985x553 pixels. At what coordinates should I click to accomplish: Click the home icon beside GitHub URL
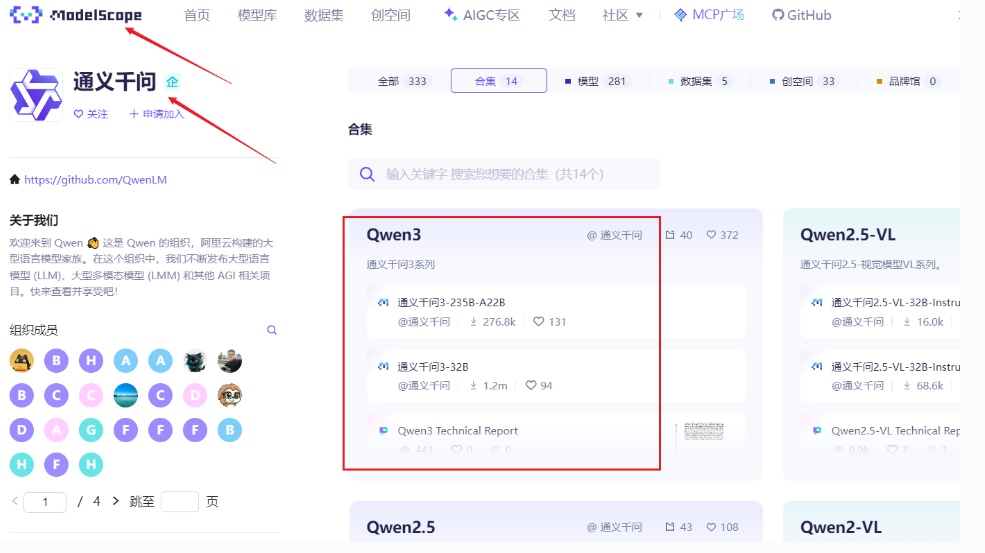pos(15,180)
